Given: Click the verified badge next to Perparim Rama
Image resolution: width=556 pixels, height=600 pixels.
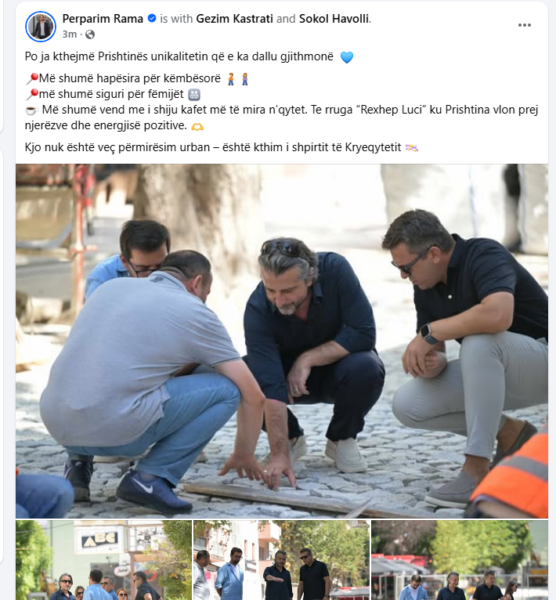Looking at the screenshot, I should [x=152, y=18].
